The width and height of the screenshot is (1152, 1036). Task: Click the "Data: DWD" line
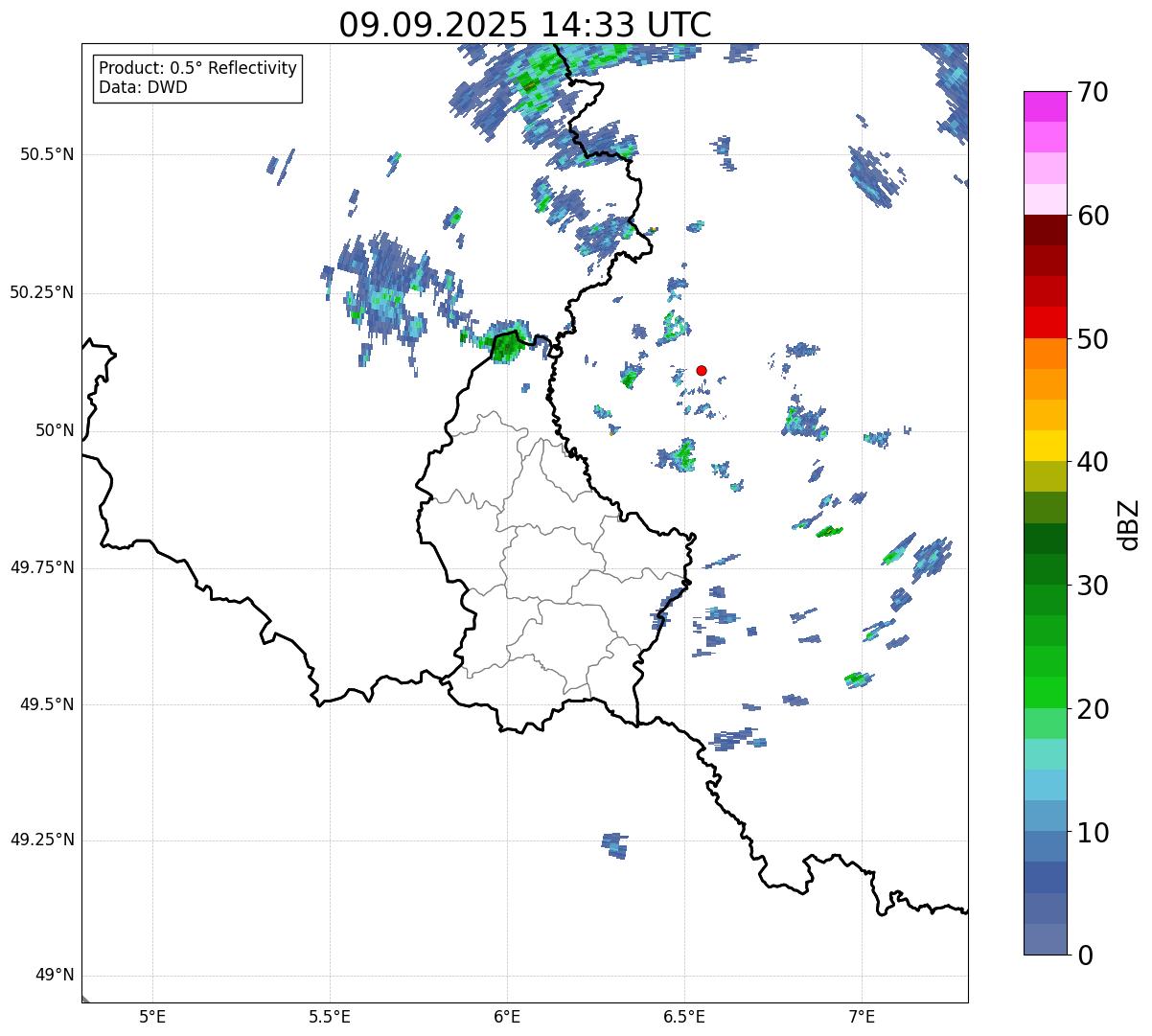(143, 87)
